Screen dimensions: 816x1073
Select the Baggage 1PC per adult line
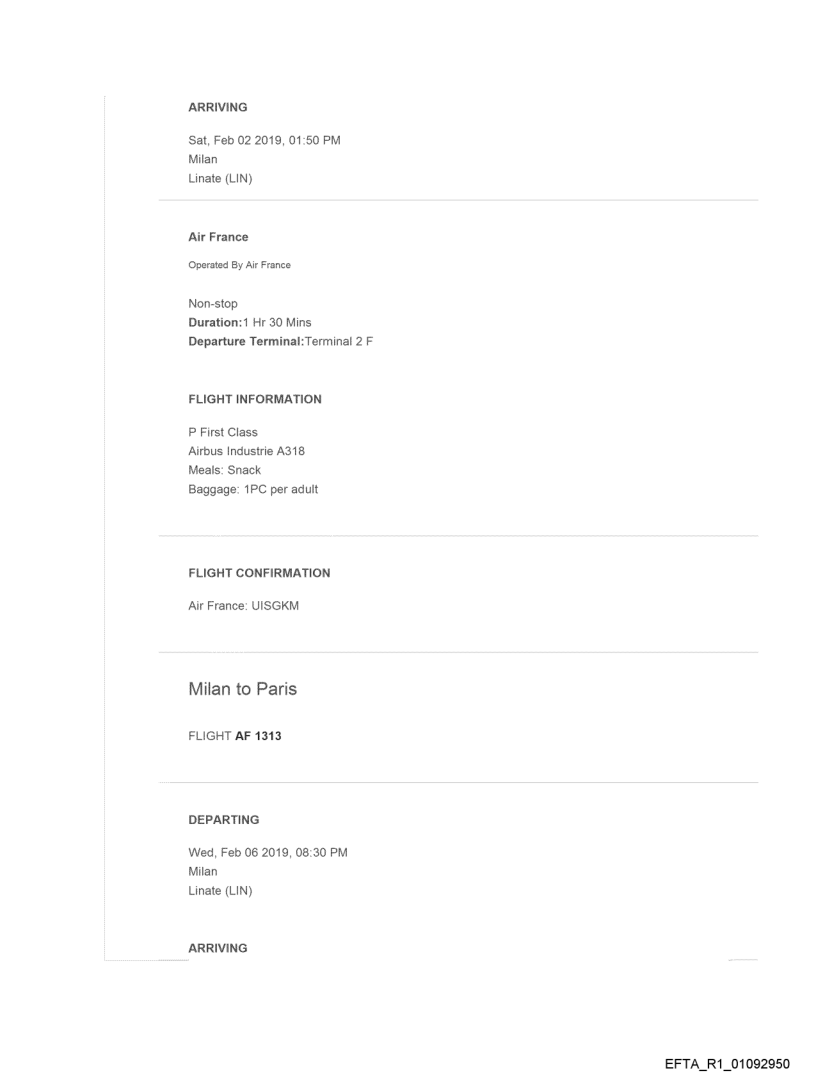(x=253, y=489)
